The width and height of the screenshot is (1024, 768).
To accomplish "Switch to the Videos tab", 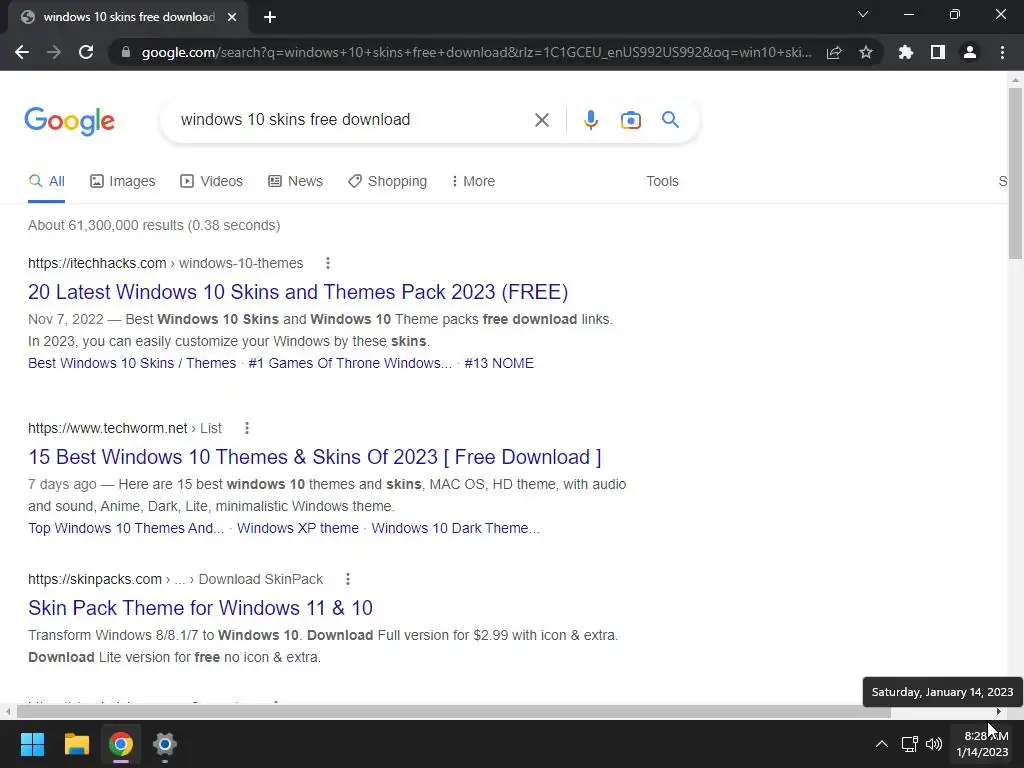I will click(212, 181).
